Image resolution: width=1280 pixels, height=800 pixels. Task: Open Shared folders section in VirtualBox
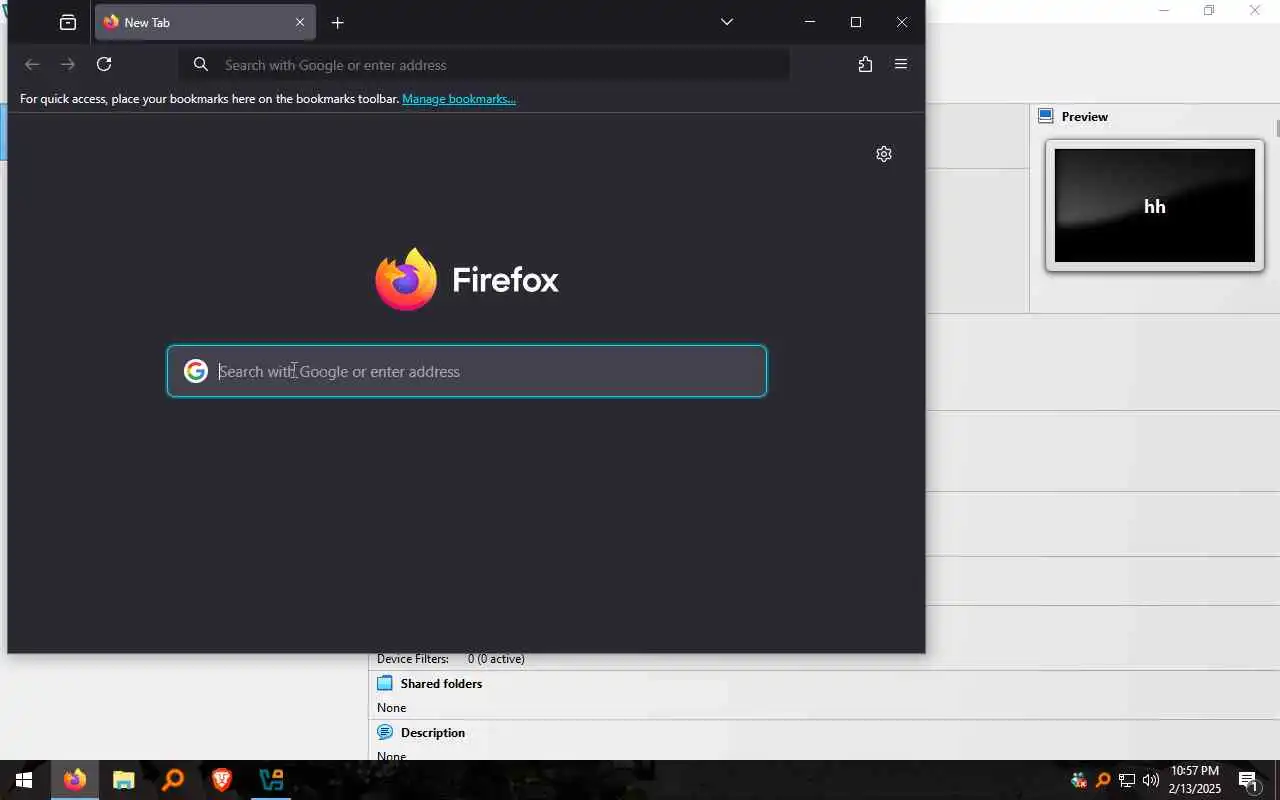pyautogui.click(x=441, y=684)
